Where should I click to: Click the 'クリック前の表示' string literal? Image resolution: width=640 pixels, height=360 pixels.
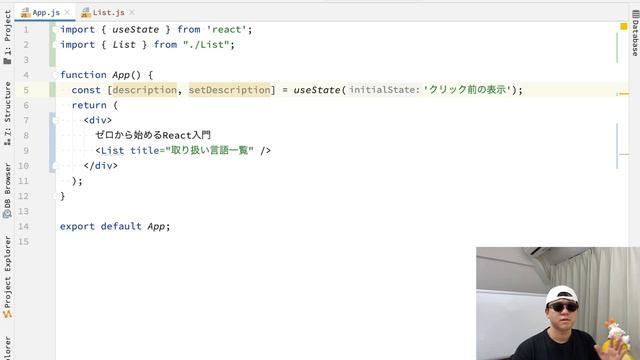[x=467, y=90]
